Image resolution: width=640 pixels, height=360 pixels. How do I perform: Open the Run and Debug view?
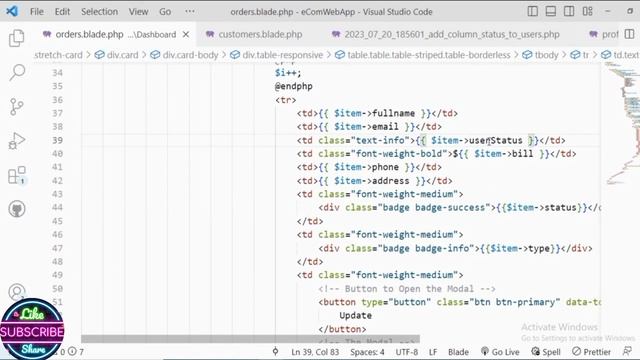[17, 141]
